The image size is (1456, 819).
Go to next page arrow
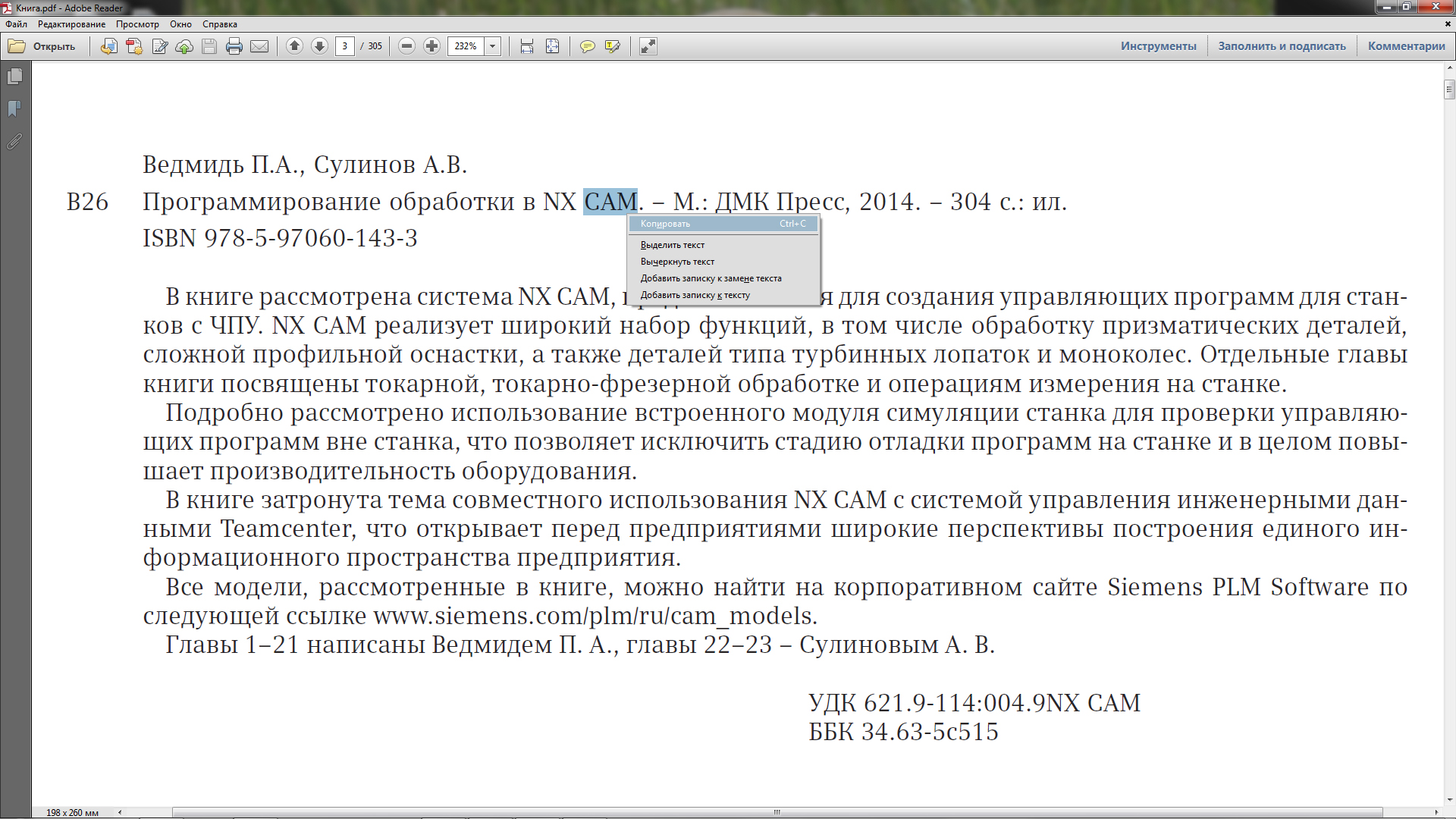point(320,46)
